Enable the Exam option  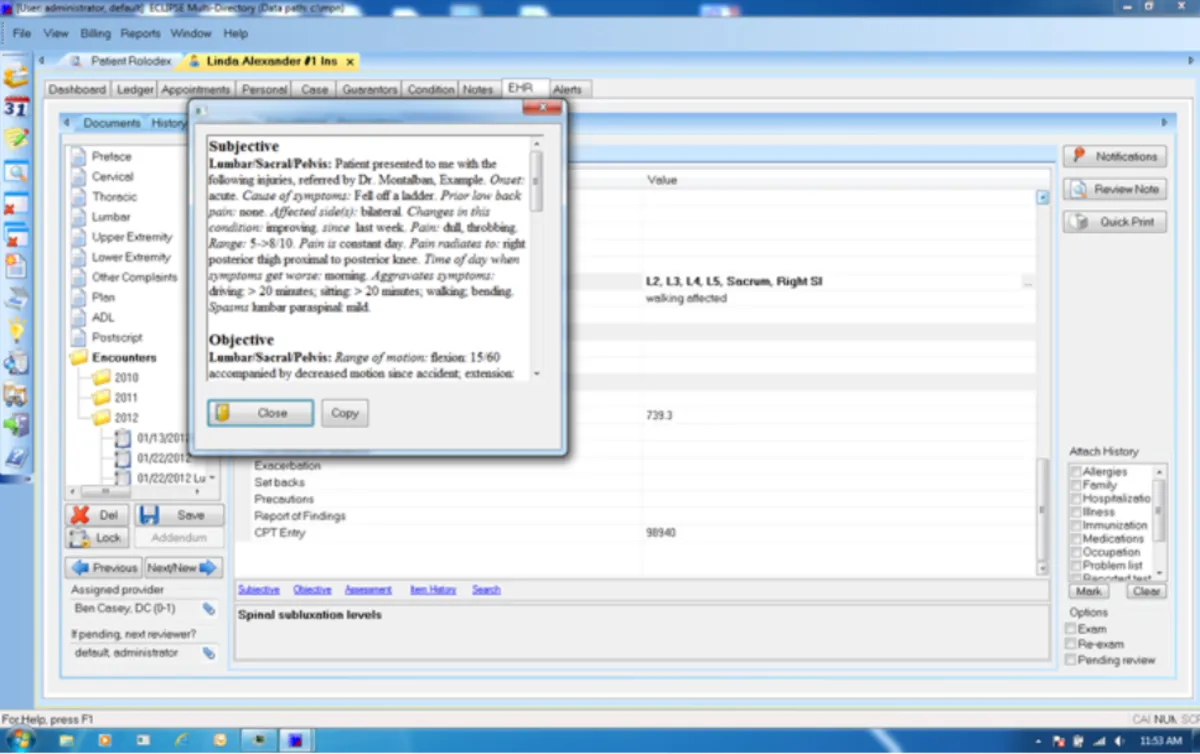pos(1071,629)
